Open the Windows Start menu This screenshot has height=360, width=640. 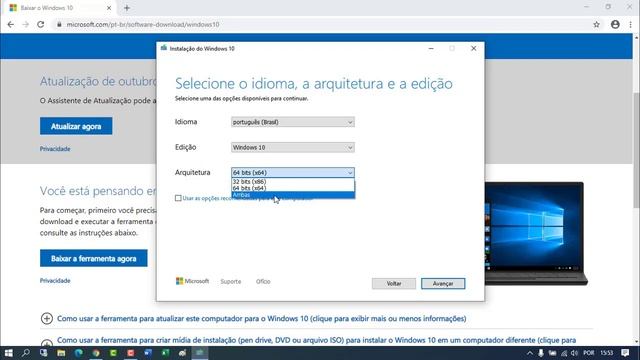[9, 353]
